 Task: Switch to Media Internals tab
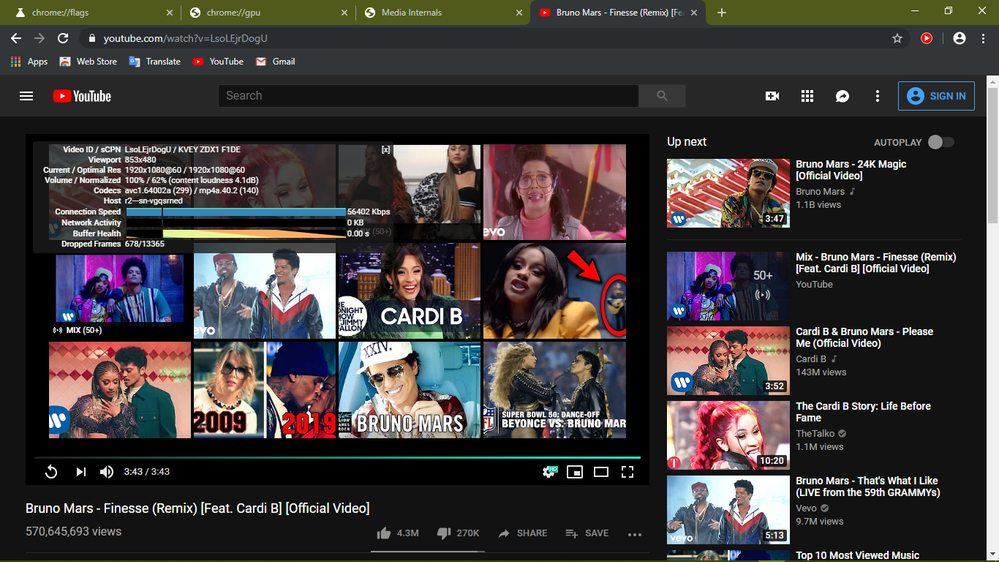442,12
